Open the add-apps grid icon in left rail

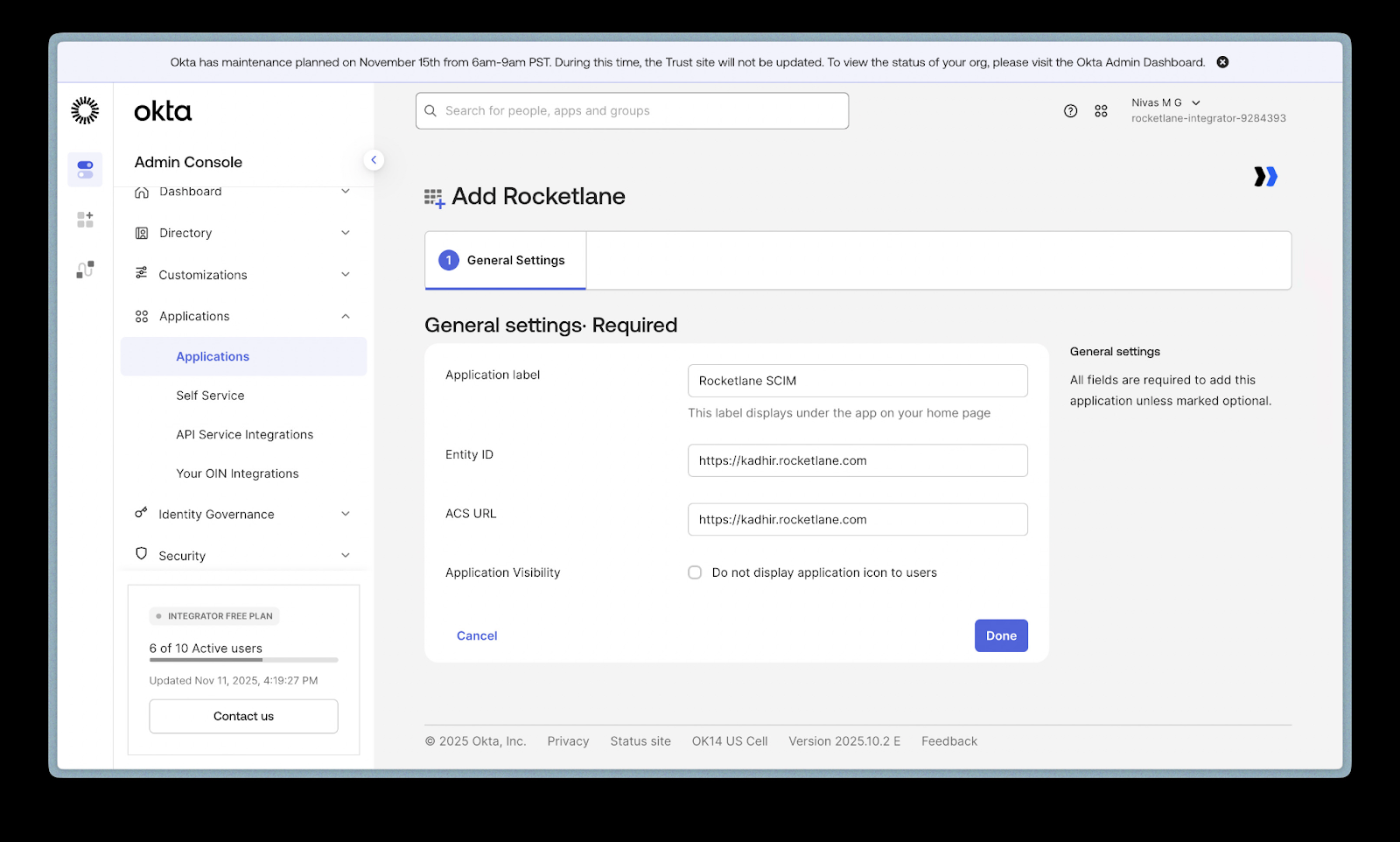pyautogui.click(x=85, y=220)
